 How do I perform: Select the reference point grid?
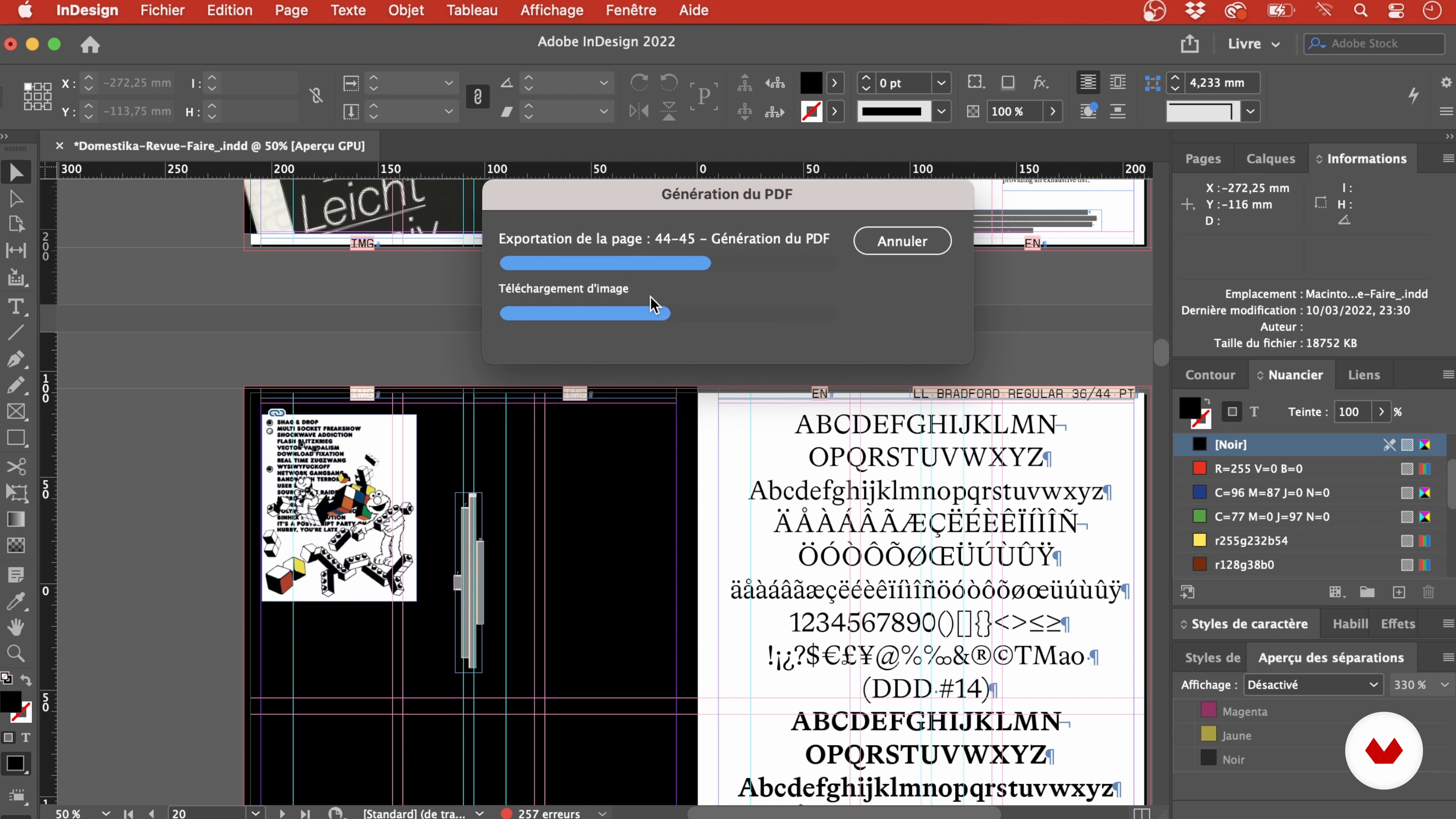[x=37, y=96]
